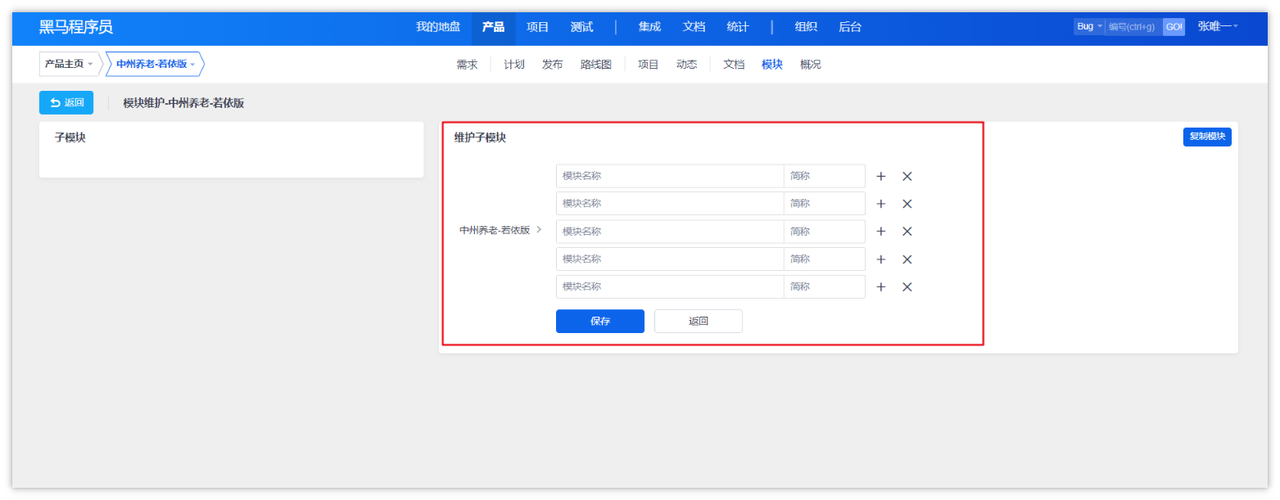The image size is (1280, 500).
Task: Click the plus icon in second module row
Action: coord(881,204)
